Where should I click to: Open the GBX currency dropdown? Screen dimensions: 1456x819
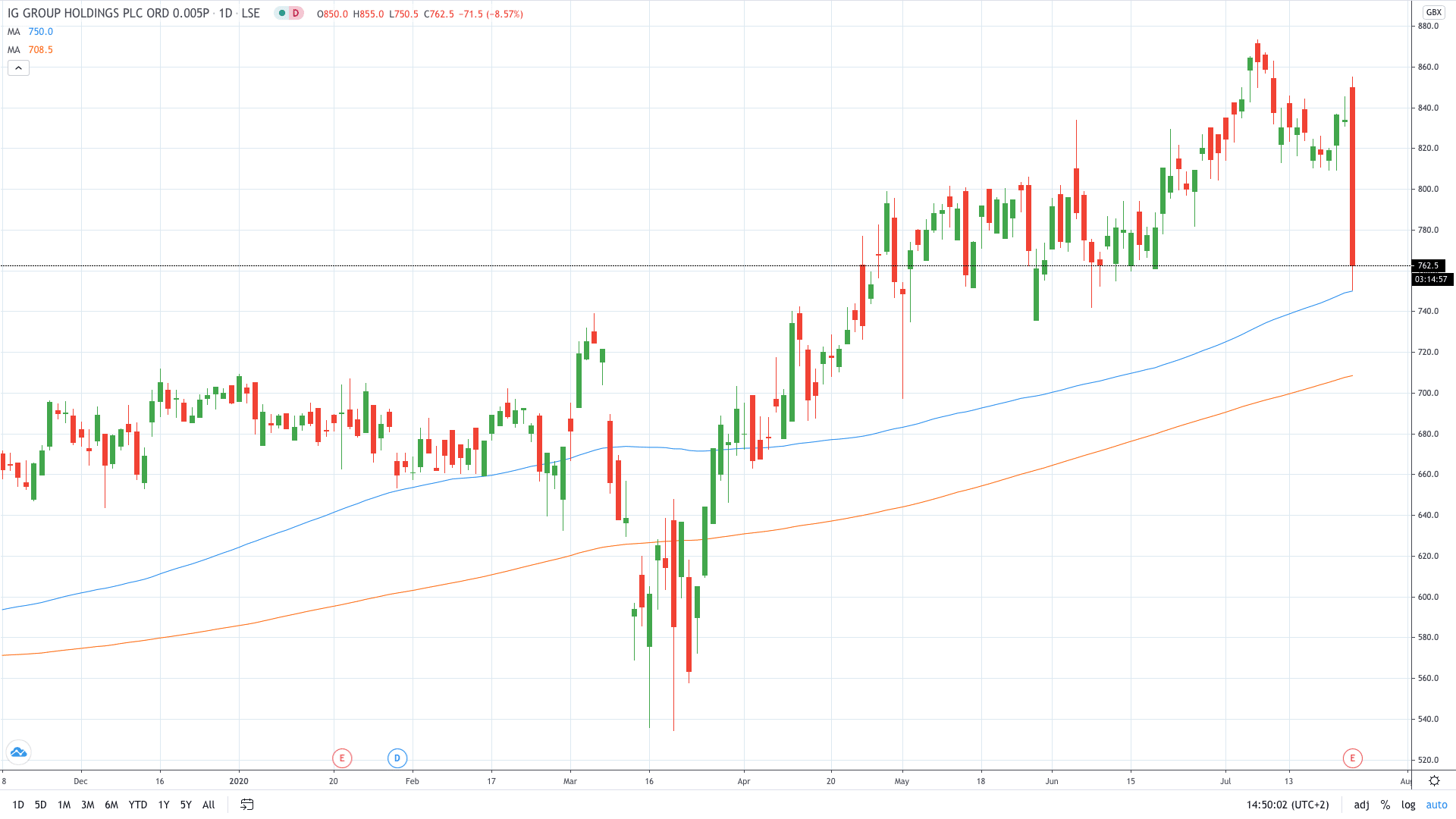click(x=1433, y=12)
